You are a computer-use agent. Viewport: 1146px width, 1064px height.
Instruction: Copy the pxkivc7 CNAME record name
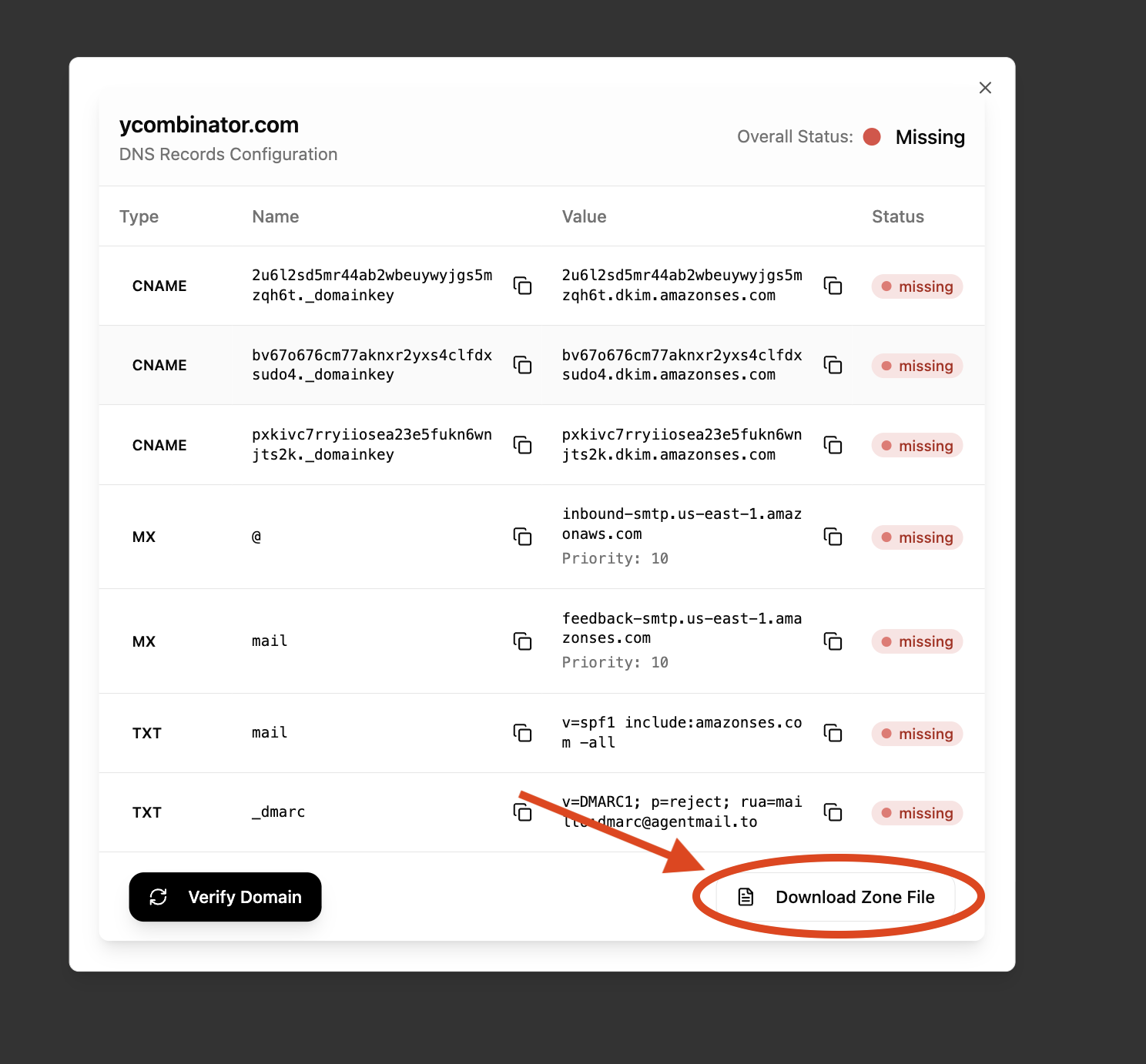click(x=523, y=445)
